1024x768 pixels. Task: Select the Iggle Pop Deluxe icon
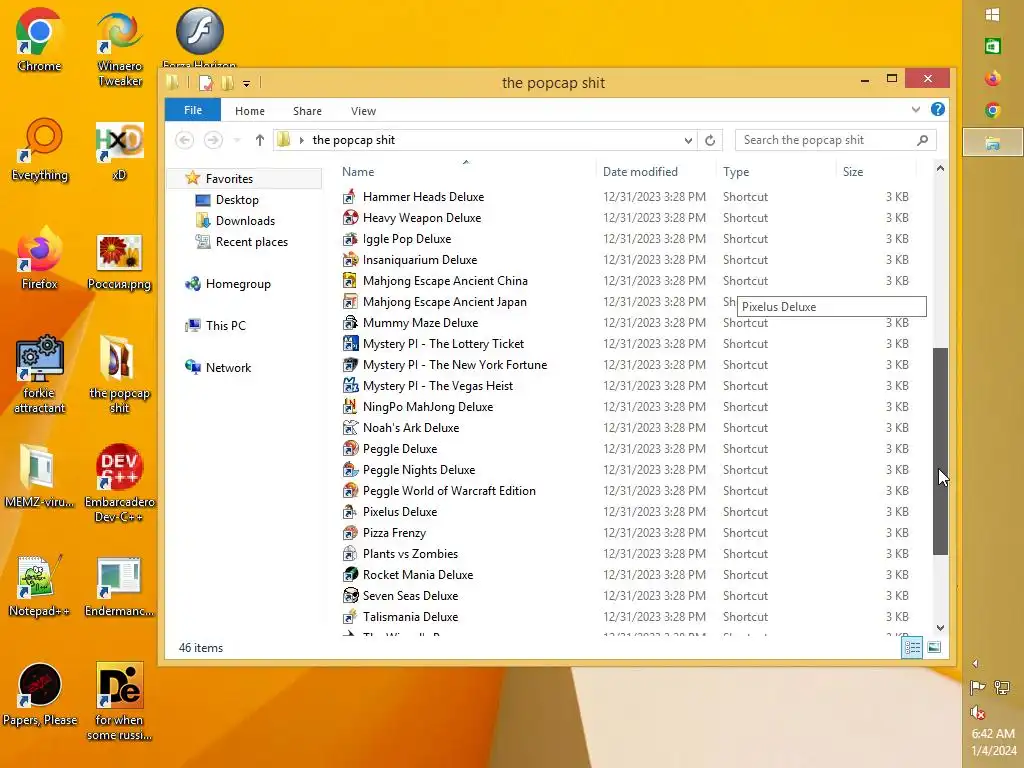[350, 238]
